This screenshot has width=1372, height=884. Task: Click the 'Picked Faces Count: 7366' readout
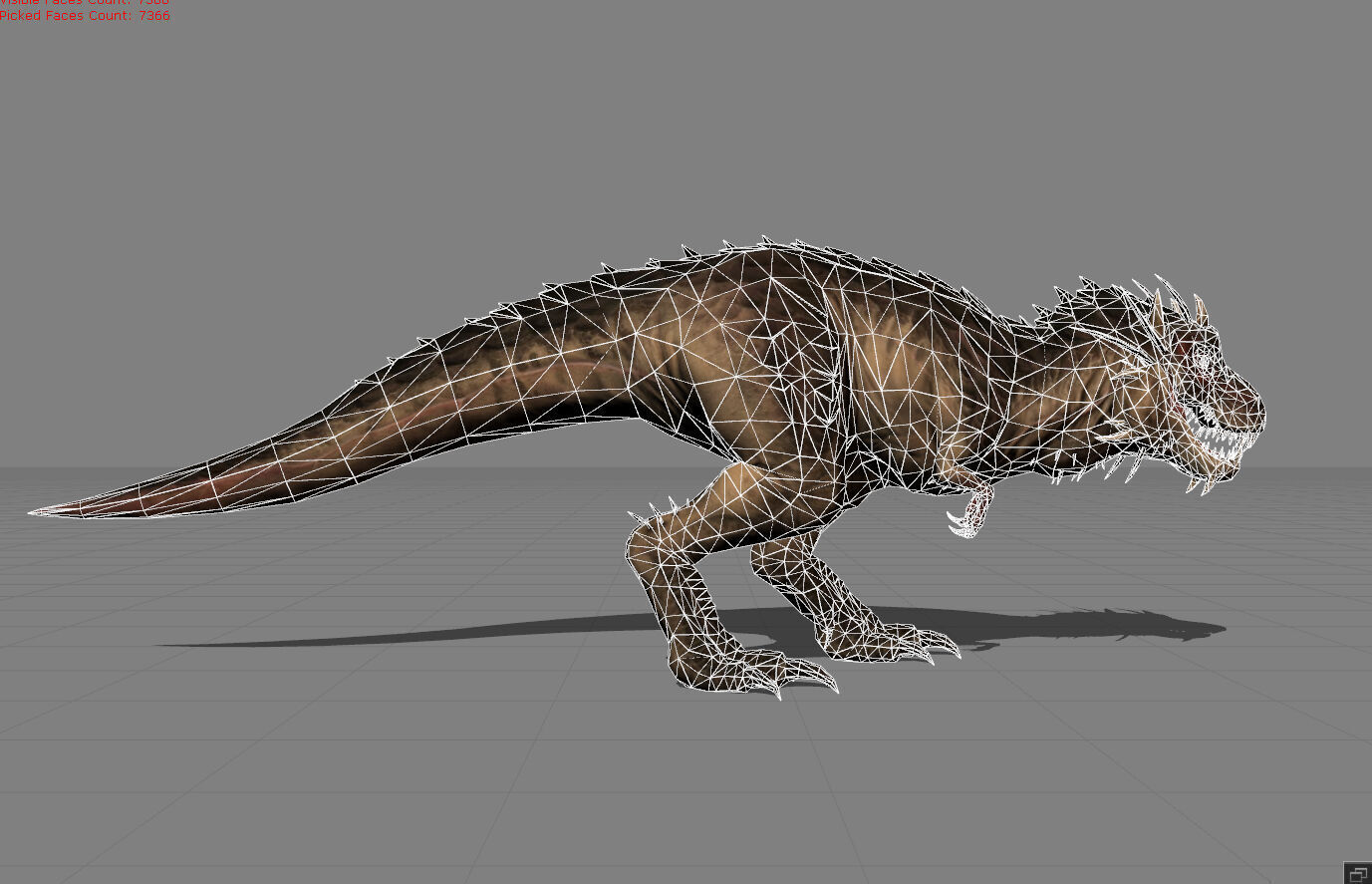pos(85,16)
